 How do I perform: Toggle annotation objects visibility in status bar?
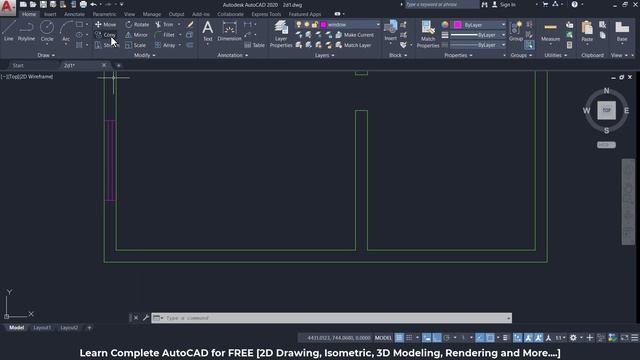click(528, 338)
